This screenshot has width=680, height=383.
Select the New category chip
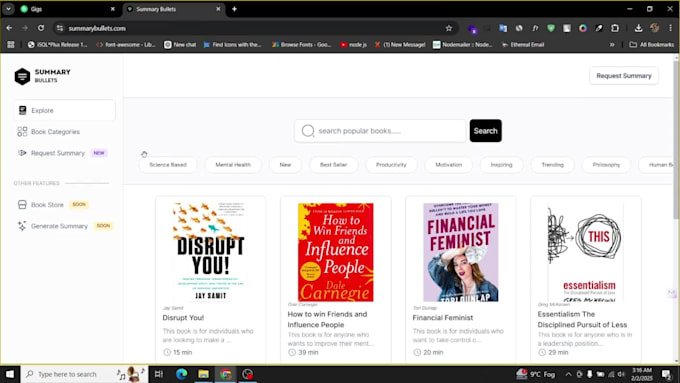(x=285, y=165)
